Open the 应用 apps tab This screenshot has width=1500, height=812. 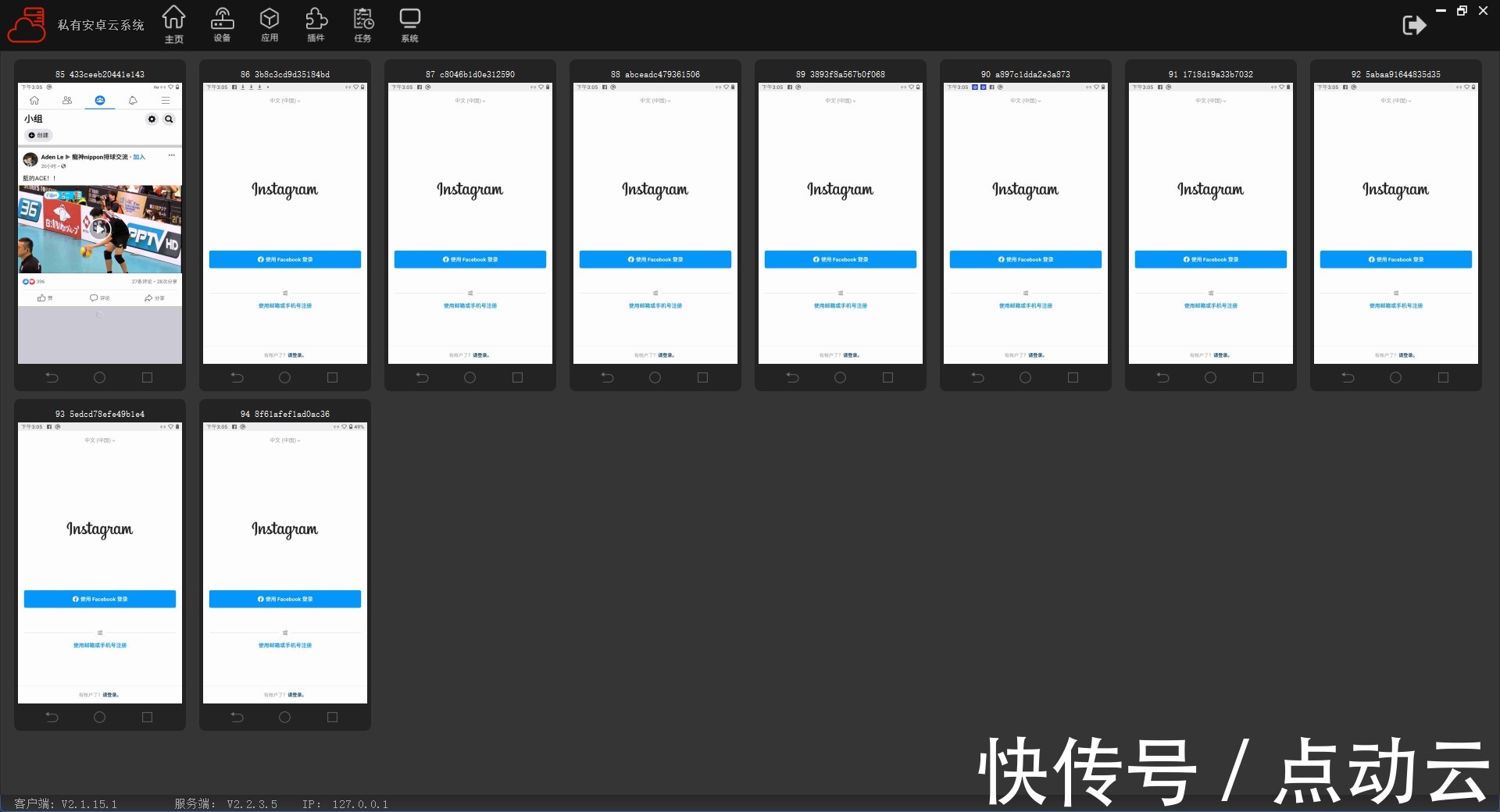click(270, 25)
